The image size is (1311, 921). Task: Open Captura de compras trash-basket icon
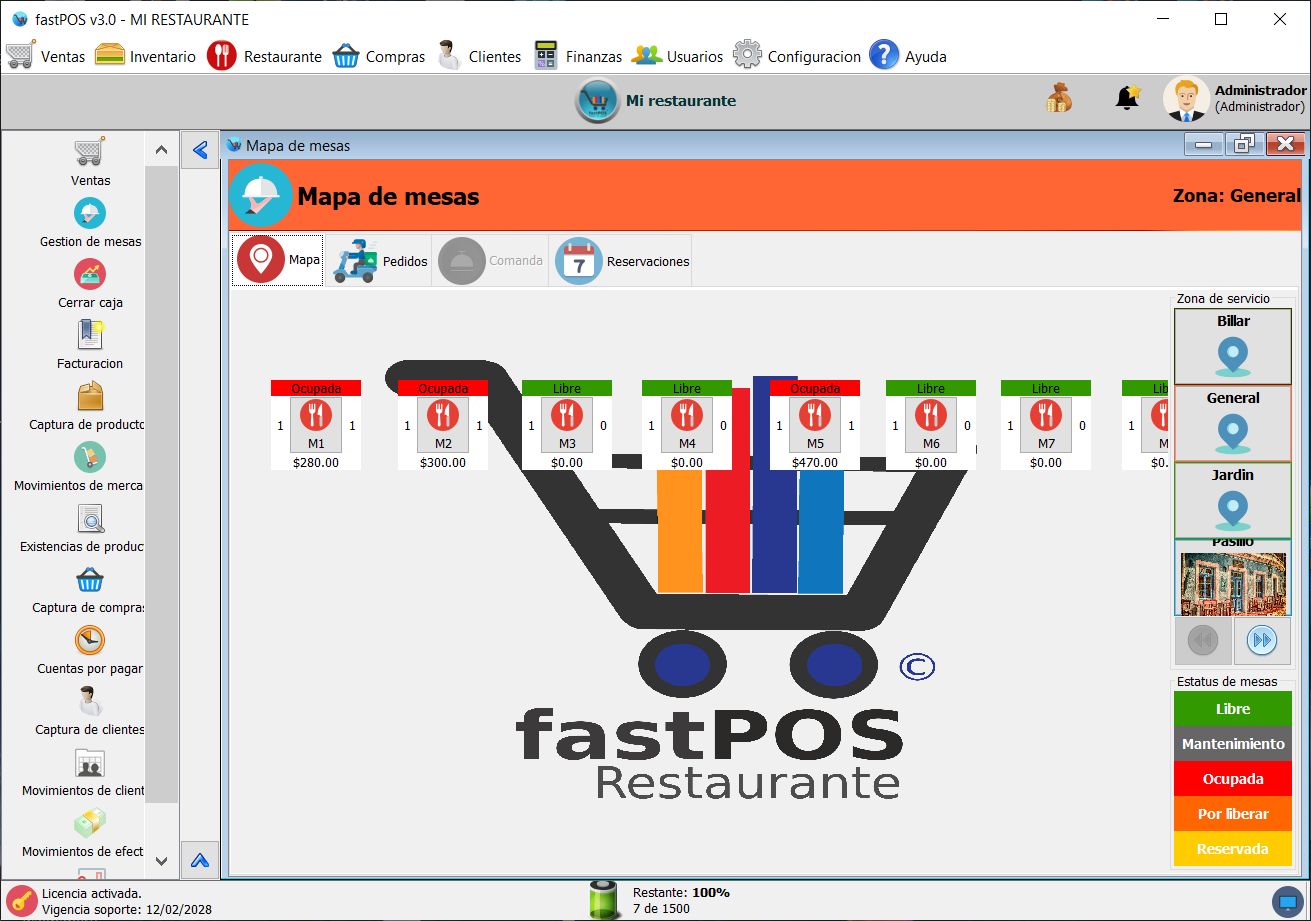pyautogui.click(x=89, y=579)
